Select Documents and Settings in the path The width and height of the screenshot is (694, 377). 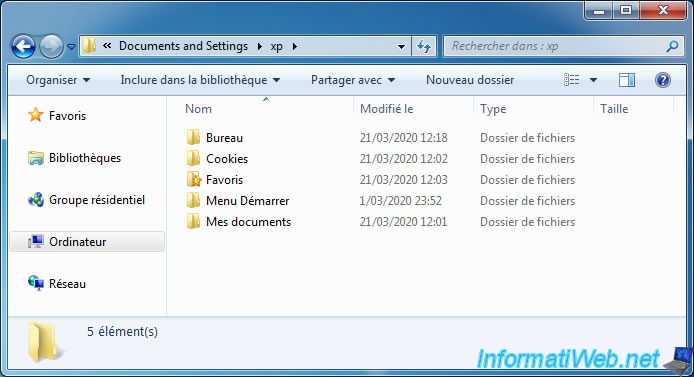pos(183,46)
